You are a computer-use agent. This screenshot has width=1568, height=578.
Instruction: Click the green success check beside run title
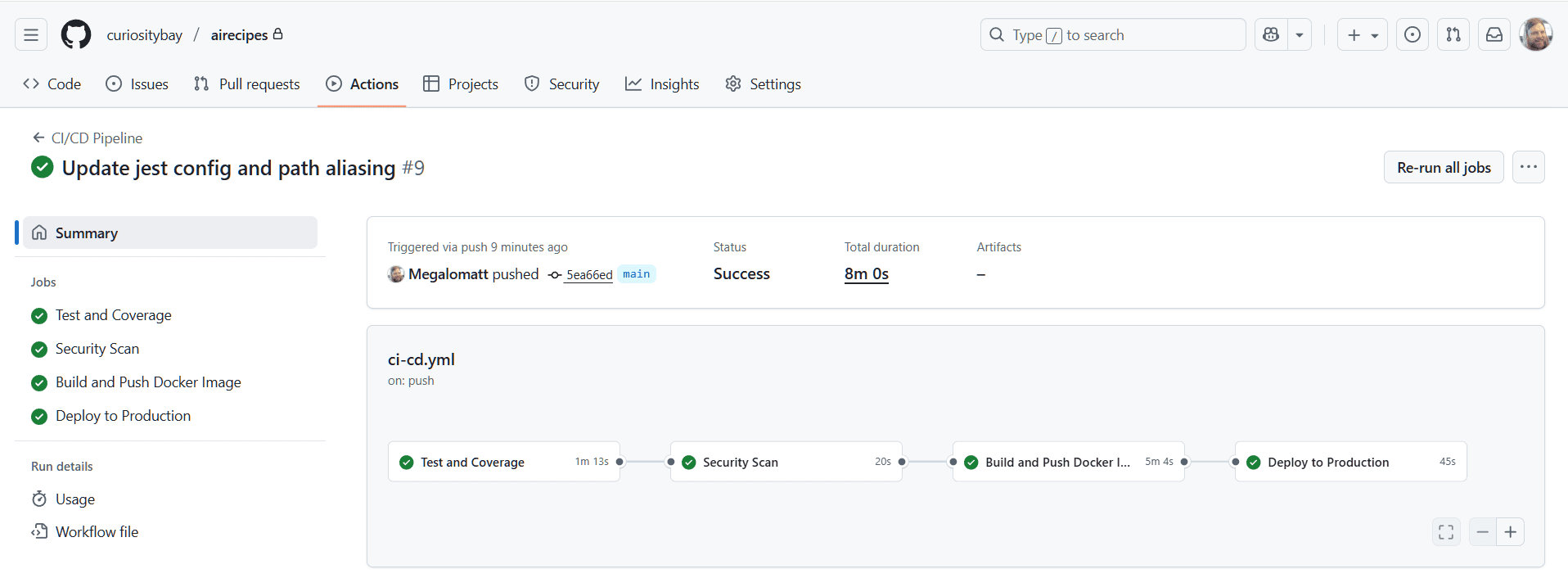pyautogui.click(x=43, y=168)
